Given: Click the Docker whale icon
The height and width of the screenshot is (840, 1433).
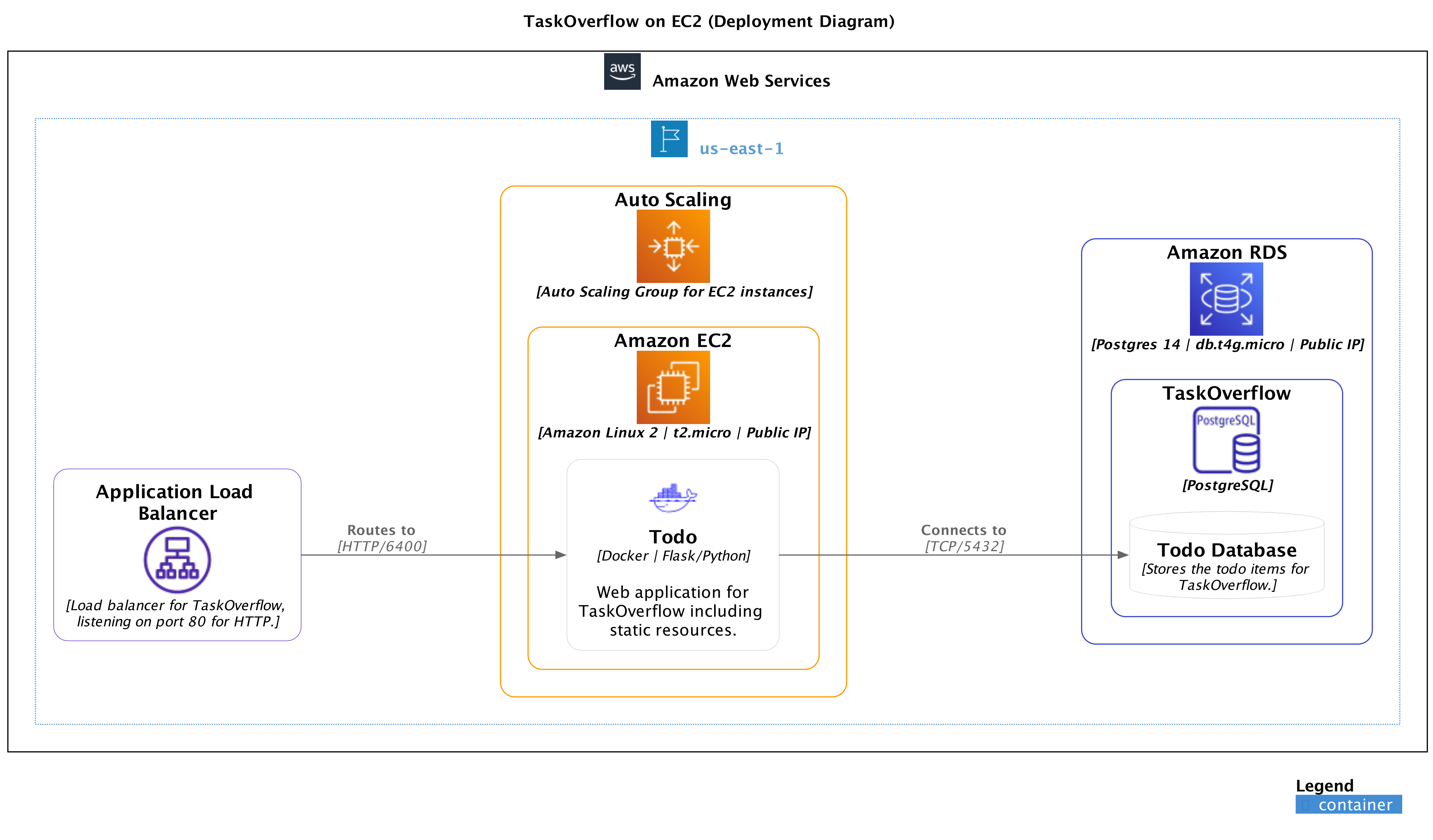Looking at the screenshot, I should [x=673, y=497].
